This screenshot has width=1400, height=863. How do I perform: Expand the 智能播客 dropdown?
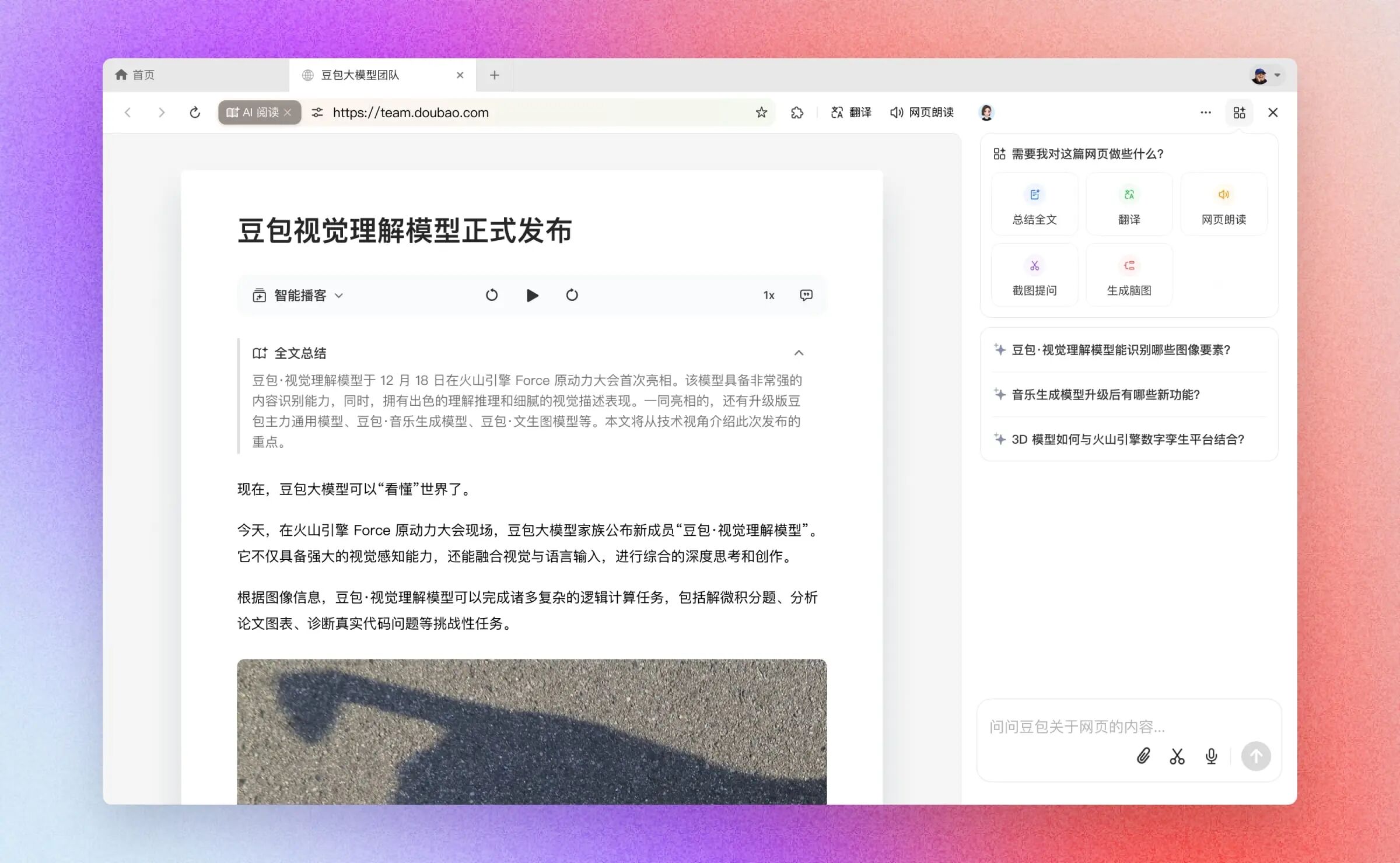(x=298, y=295)
